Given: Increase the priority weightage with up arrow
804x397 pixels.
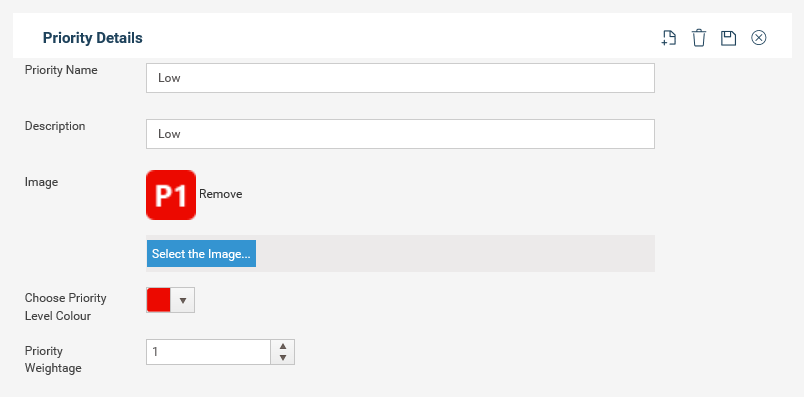Looking at the screenshot, I should (283, 346).
